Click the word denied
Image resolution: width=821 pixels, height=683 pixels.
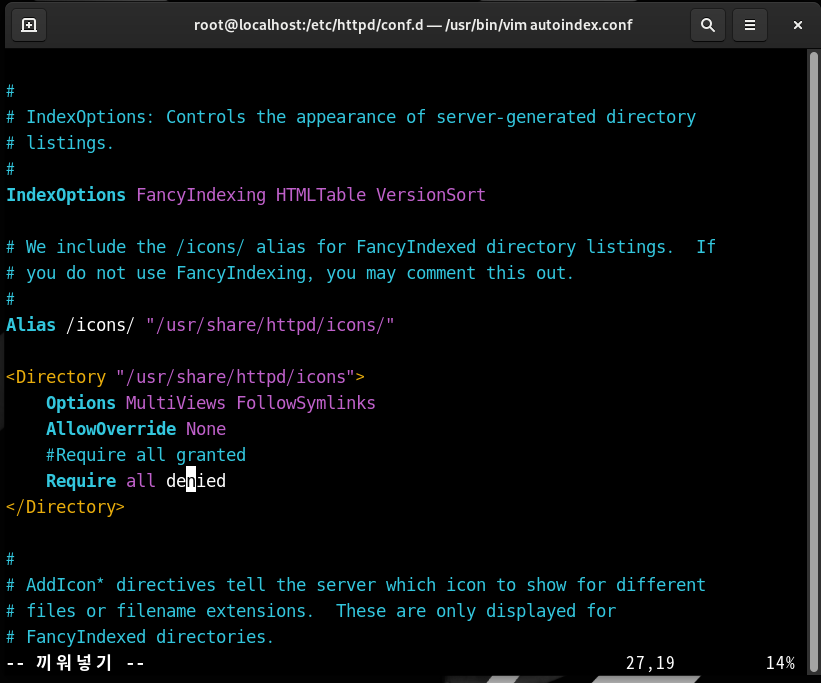[x=196, y=481]
